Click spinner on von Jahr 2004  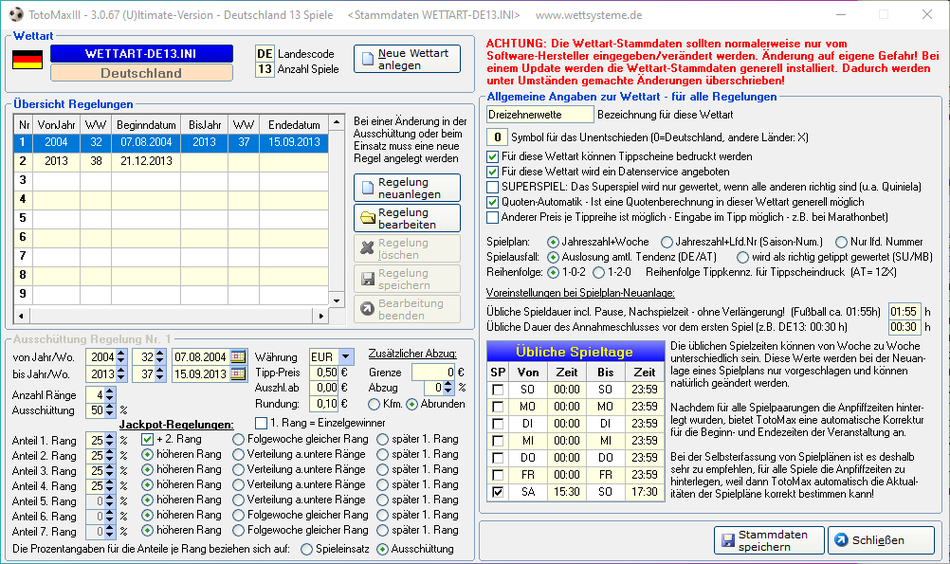[121, 357]
